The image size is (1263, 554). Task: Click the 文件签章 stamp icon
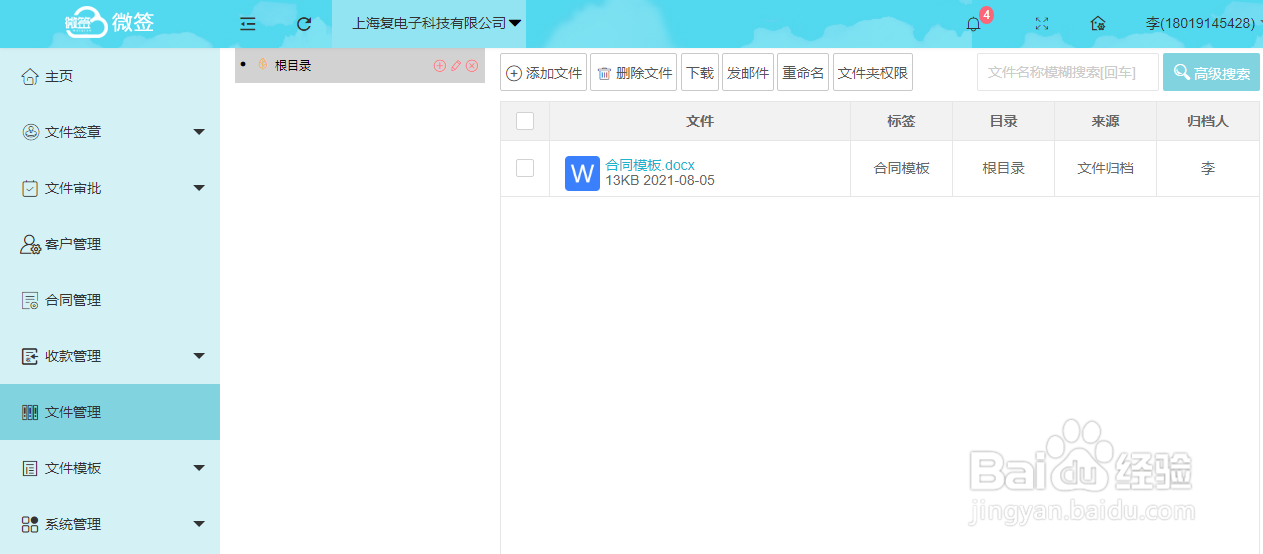[x=30, y=132]
